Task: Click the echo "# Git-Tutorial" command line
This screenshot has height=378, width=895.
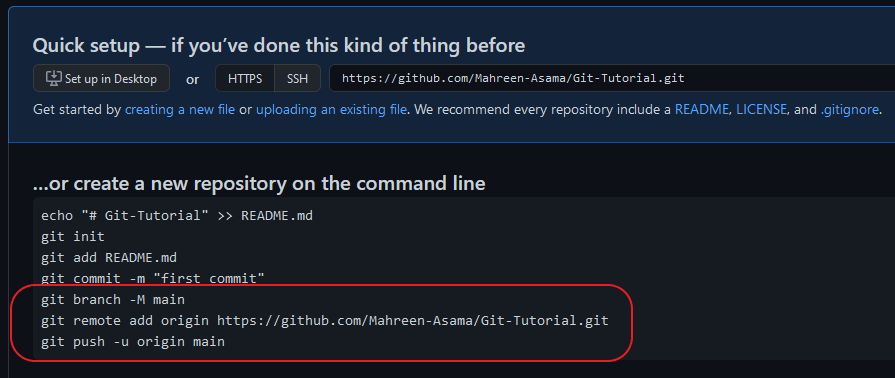Action: [177, 216]
